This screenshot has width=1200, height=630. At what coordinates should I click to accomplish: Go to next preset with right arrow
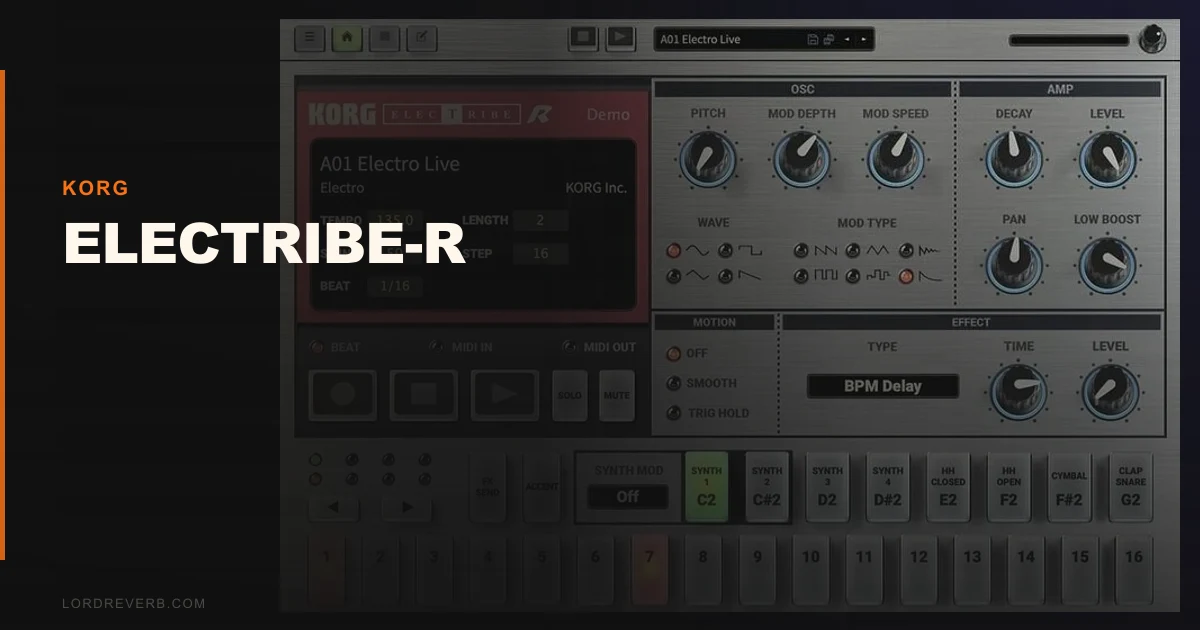tap(864, 40)
